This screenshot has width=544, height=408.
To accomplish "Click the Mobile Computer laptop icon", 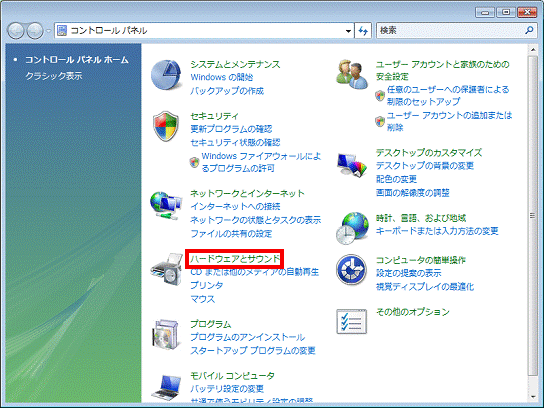I will pos(167,388).
